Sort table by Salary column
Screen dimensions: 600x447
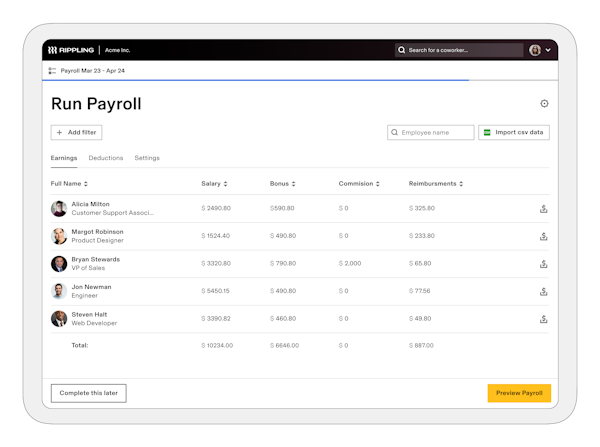tap(214, 184)
